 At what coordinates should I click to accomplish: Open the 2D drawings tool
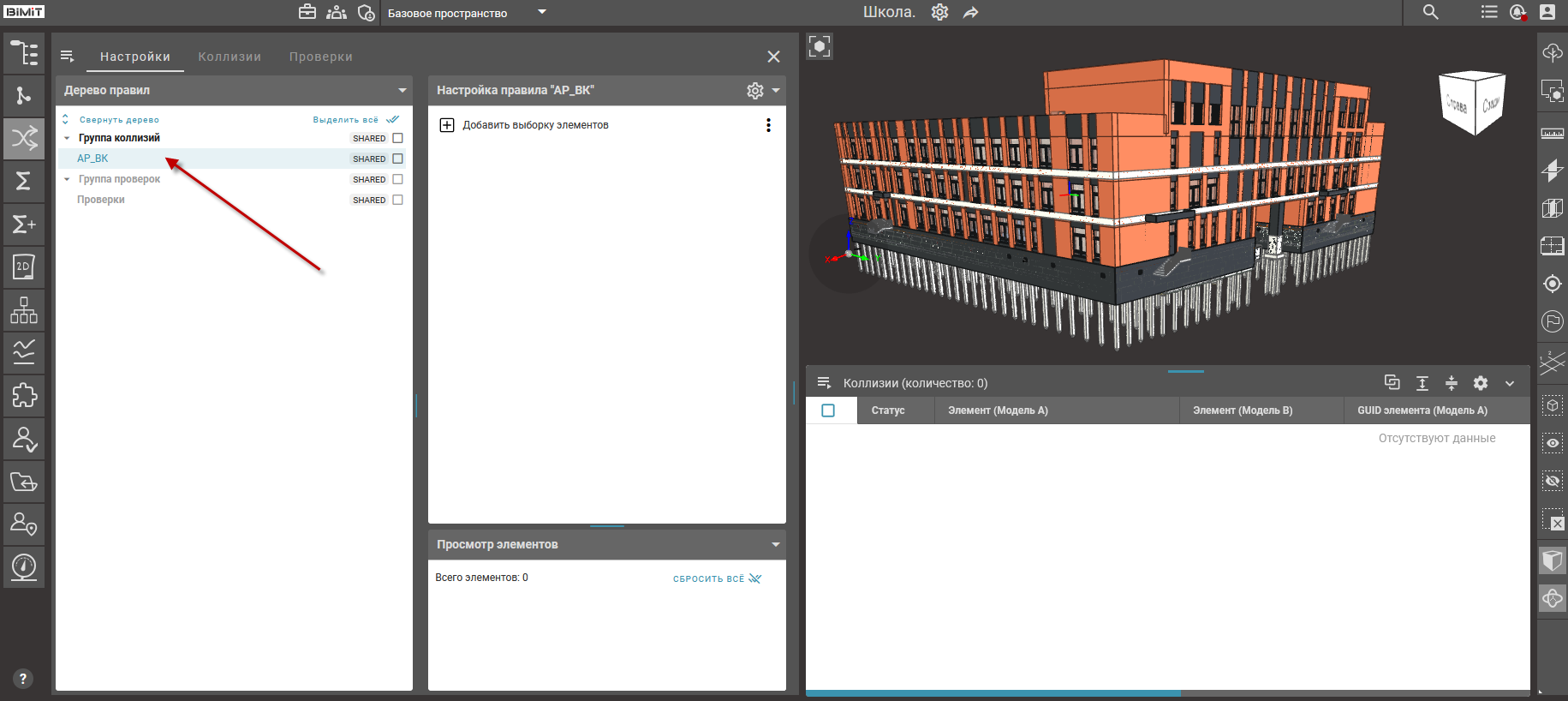point(24,267)
